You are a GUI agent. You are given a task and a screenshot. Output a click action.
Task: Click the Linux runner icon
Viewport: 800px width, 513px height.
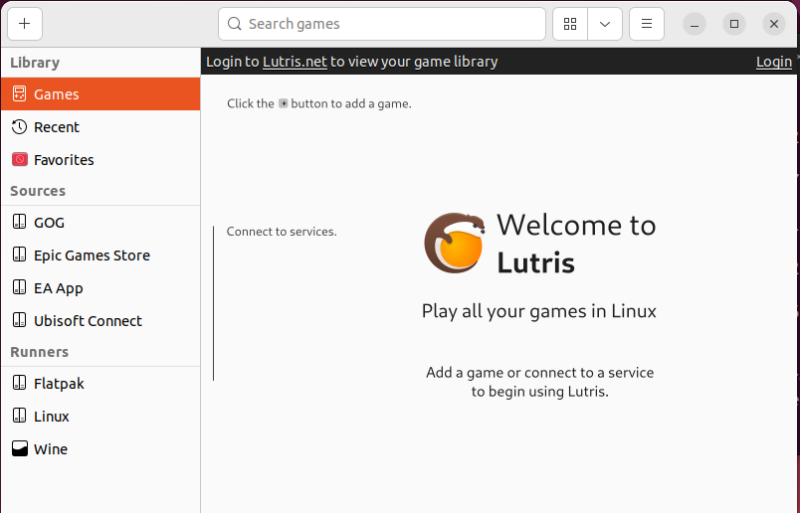coord(19,416)
